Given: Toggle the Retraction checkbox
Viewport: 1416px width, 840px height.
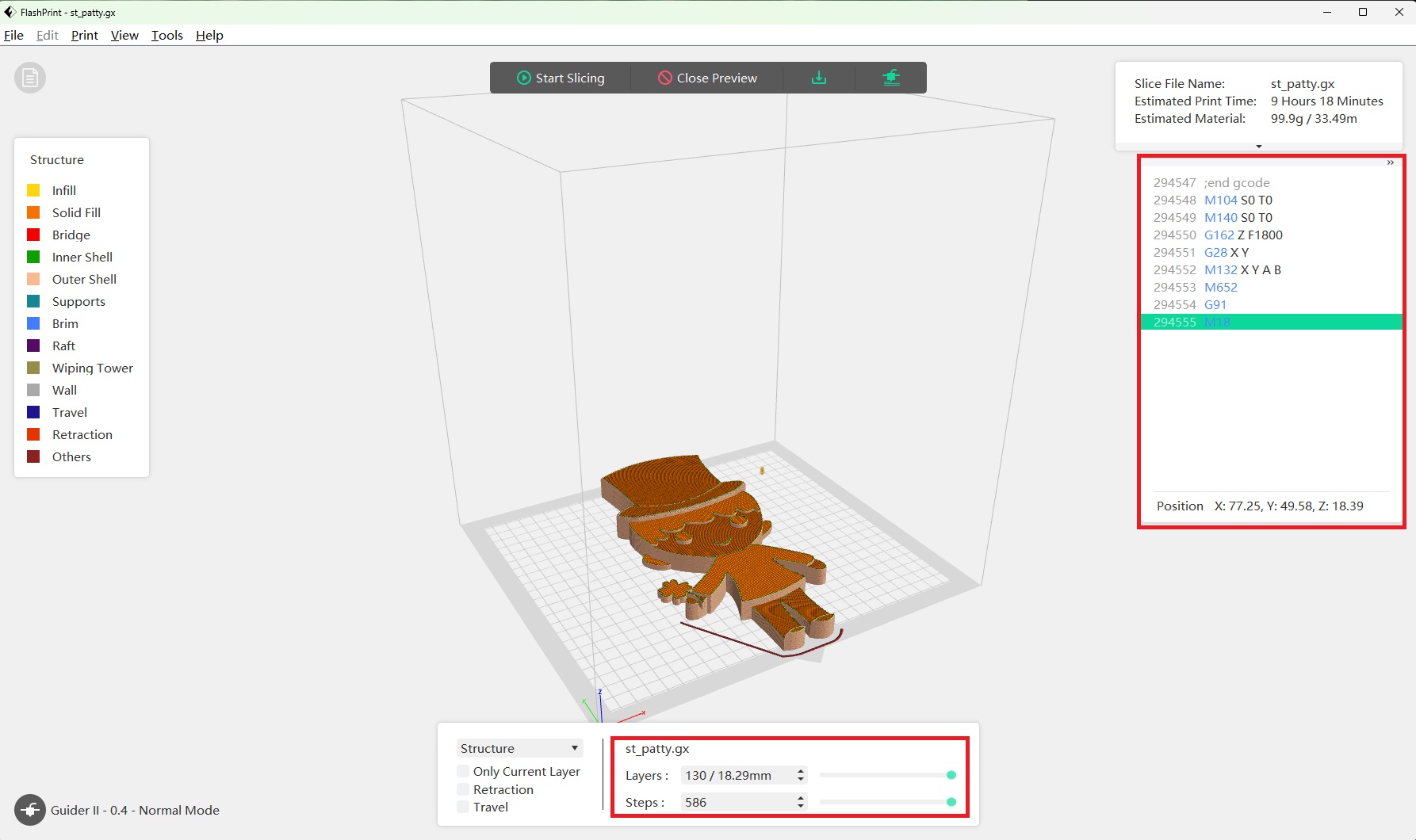Looking at the screenshot, I should click(x=463, y=789).
